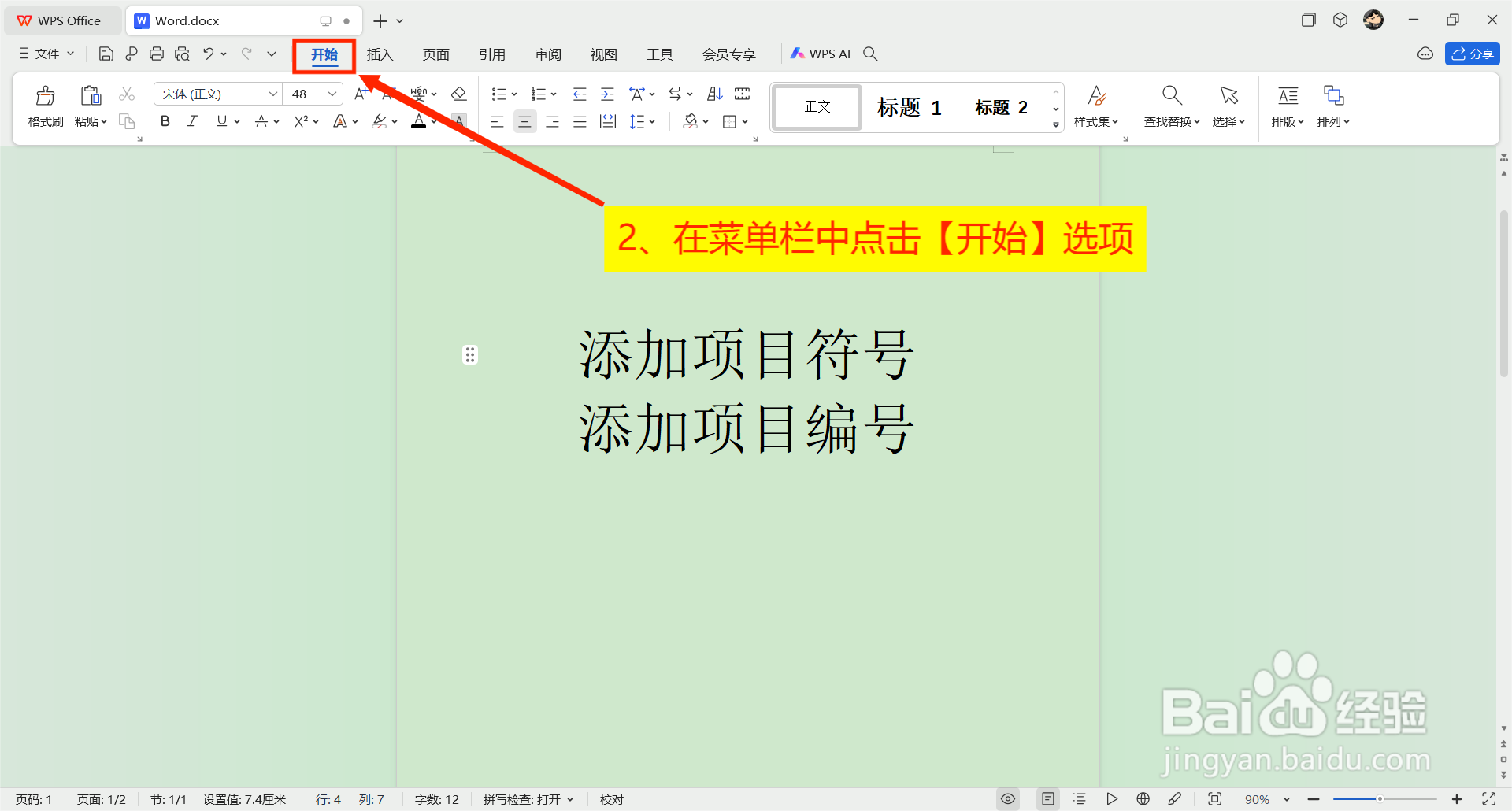
Task: Click the Print icon in quick toolbar
Action: click(157, 54)
